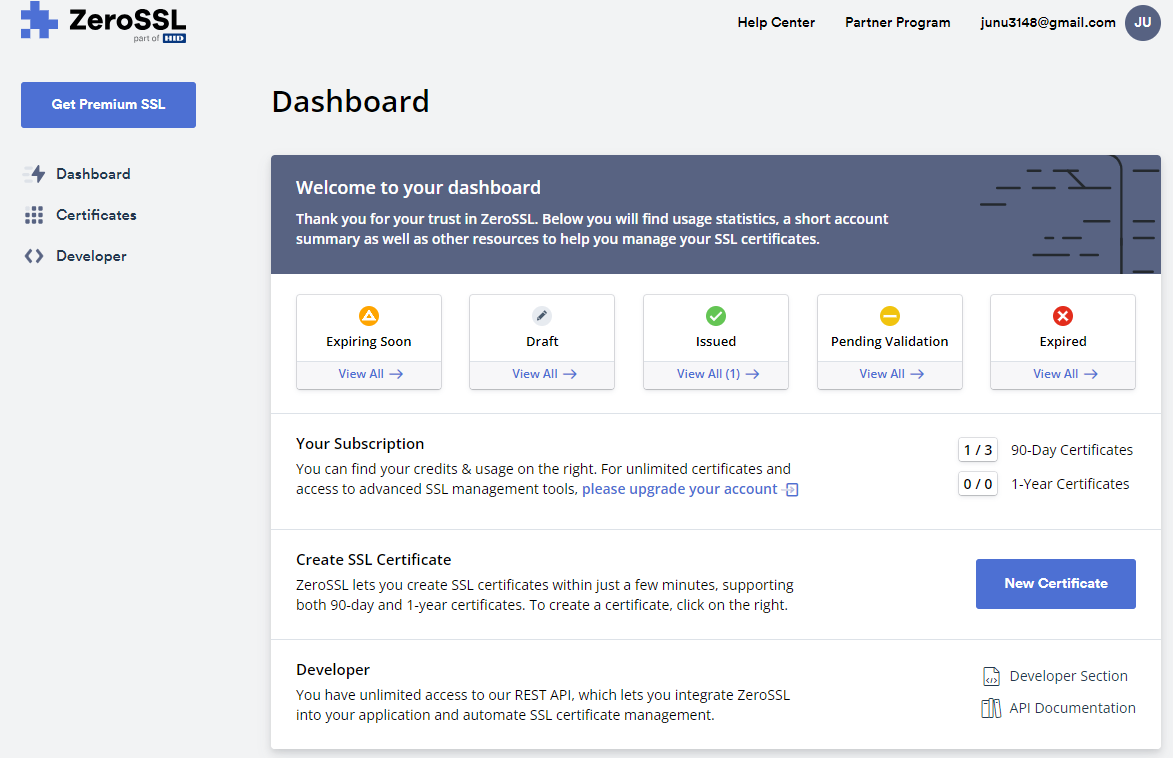Click the upgrade account external link icon
Screen dimensions: 1173x758
click(x=791, y=489)
